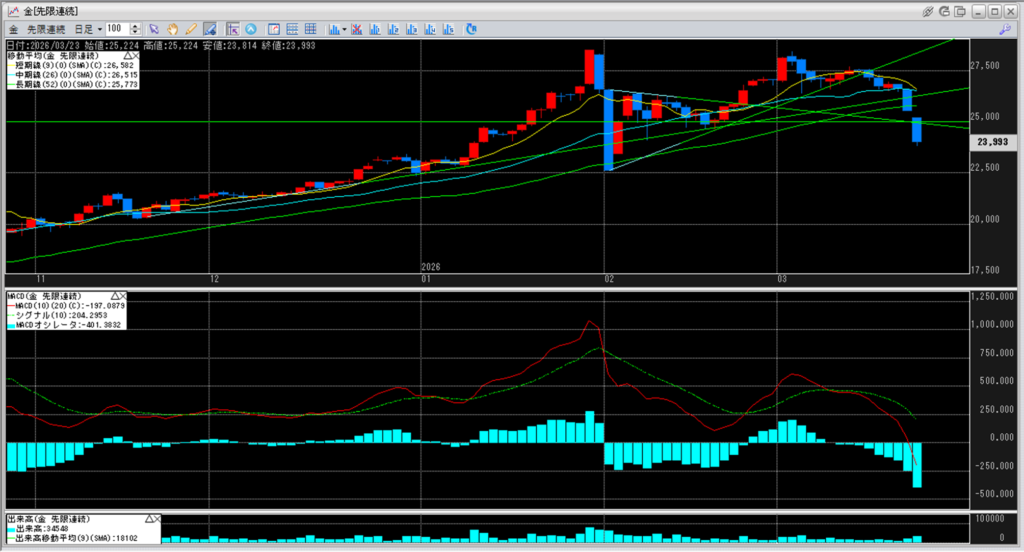Click the trendline edit tool icon
The image size is (1024, 552).
coord(210,28)
